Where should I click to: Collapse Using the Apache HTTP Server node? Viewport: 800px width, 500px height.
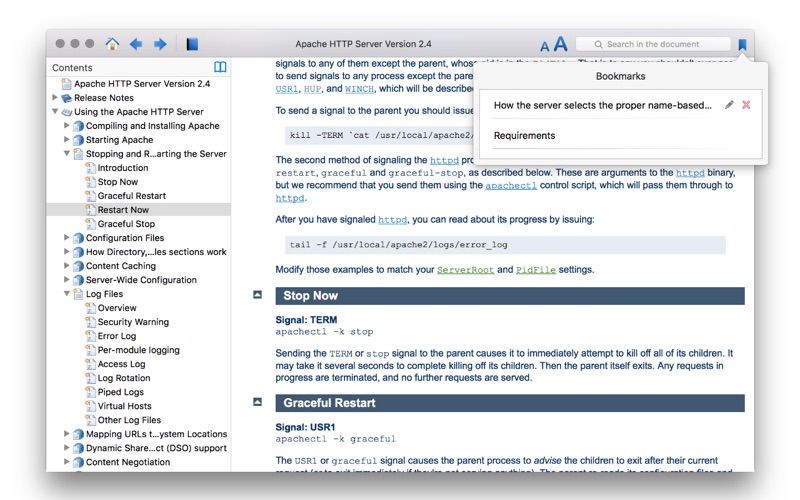(x=55, y=111)
